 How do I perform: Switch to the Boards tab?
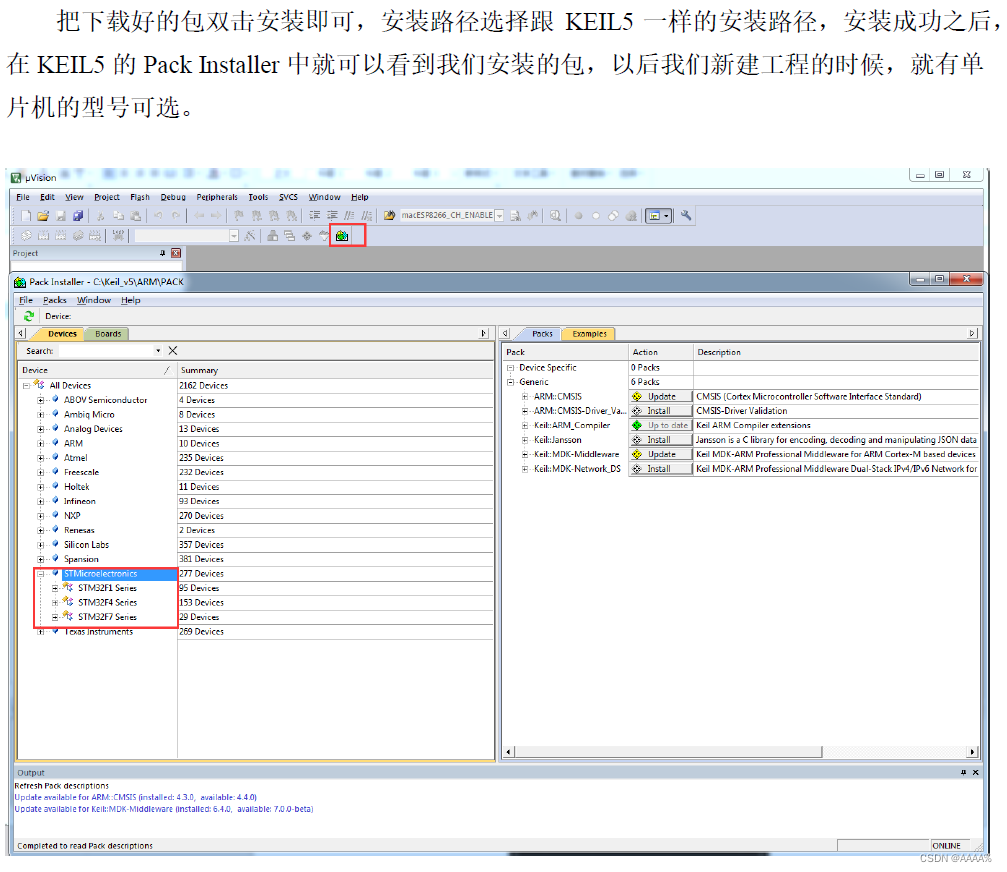[107, 333]
